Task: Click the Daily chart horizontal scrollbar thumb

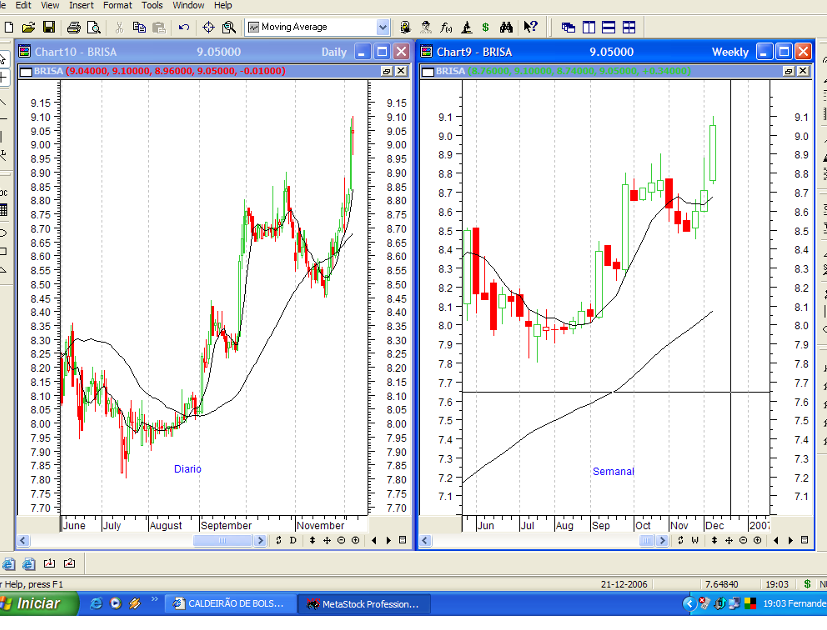Action: click(222, 540)
